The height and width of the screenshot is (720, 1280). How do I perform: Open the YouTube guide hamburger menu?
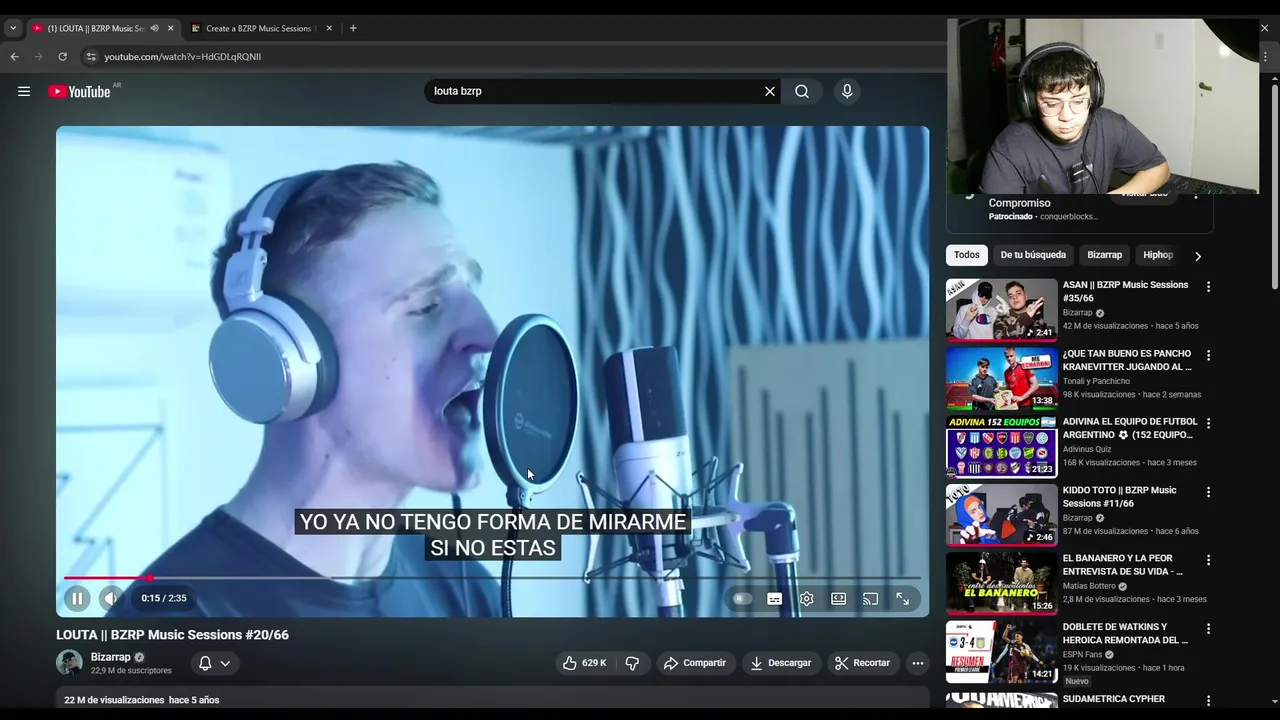click(24, 91)
